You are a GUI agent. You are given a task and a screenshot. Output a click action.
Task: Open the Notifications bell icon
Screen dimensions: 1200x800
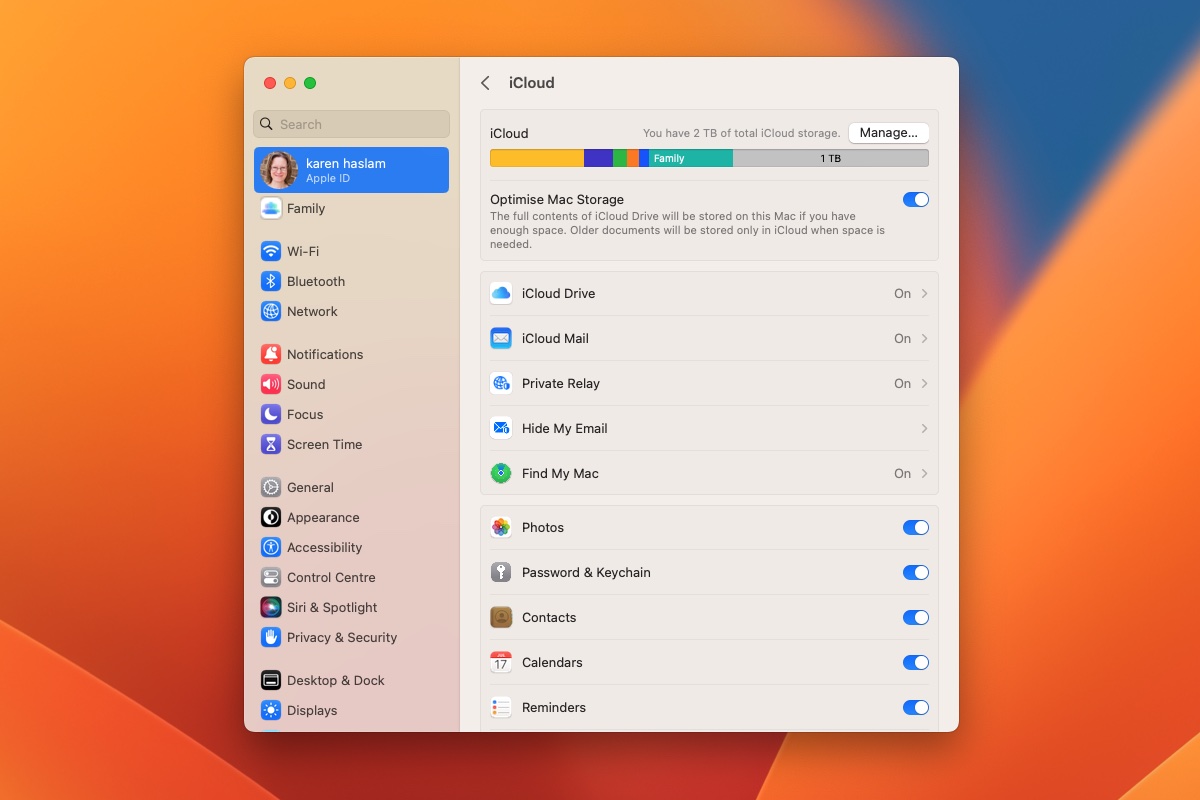271,354
